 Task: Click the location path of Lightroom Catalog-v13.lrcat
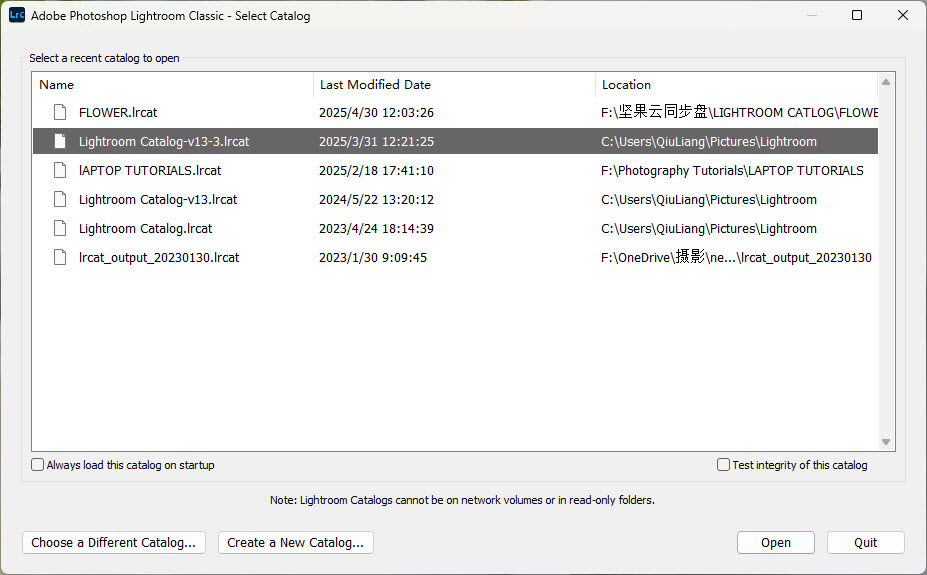pyautogui.click(x=709, y=200)
